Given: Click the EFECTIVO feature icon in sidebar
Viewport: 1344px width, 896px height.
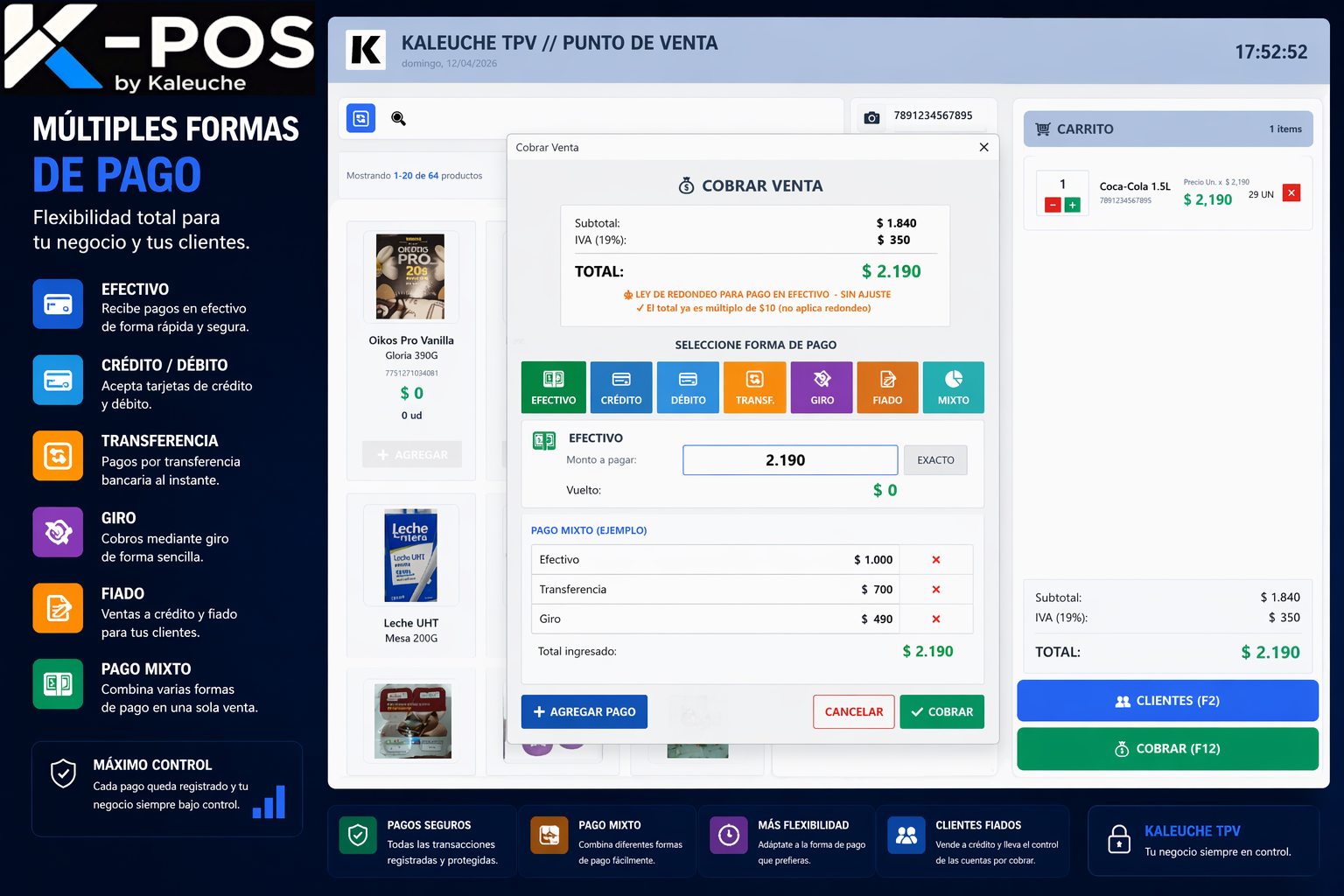Looking at the screenshot, I should pyautogui.click(x=58, y=304).
